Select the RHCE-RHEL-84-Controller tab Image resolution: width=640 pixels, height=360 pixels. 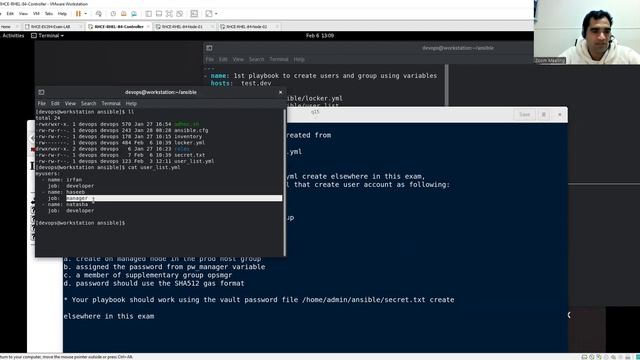tap(118, 27)
